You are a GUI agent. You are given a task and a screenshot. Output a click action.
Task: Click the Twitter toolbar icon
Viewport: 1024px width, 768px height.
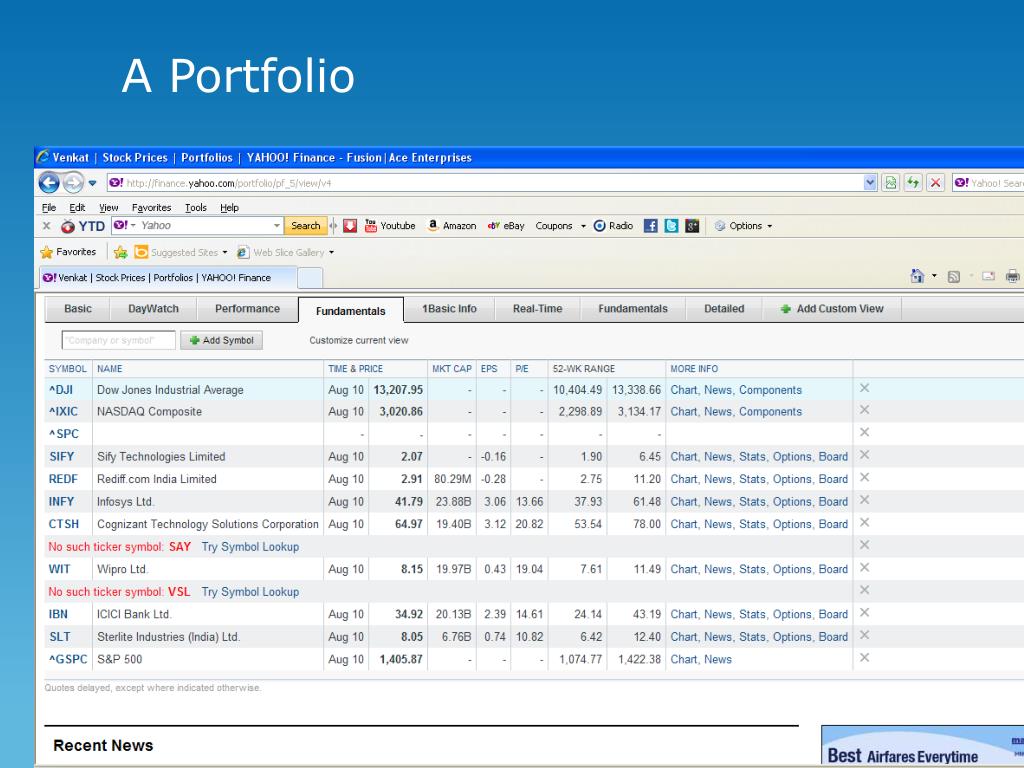tap(671, 226)
